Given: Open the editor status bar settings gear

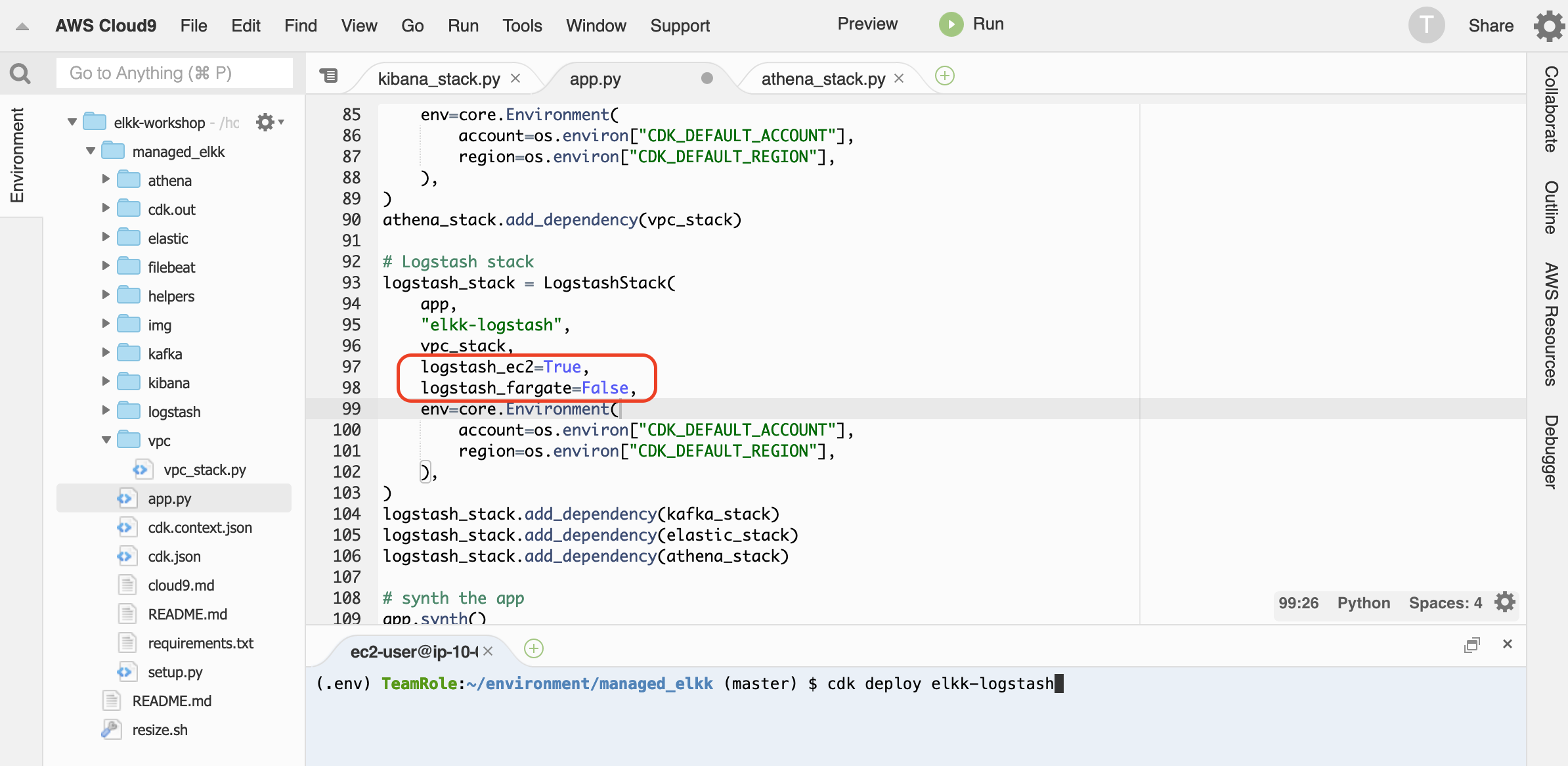Looking at the screenshot, I should click(x=1505, y=602).
